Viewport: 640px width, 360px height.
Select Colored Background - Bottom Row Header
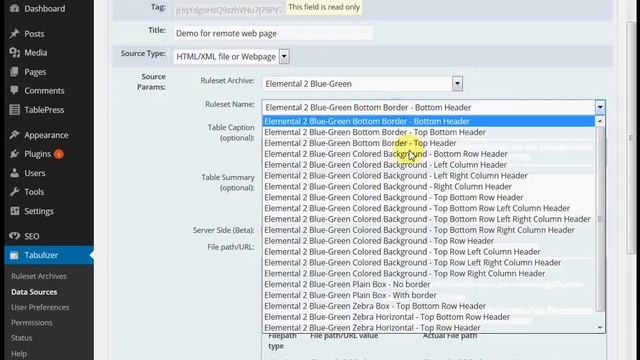429,154
